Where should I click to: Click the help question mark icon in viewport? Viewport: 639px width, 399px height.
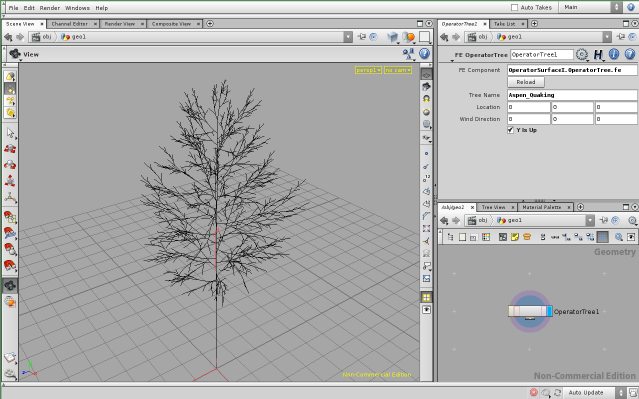point(424,54)
